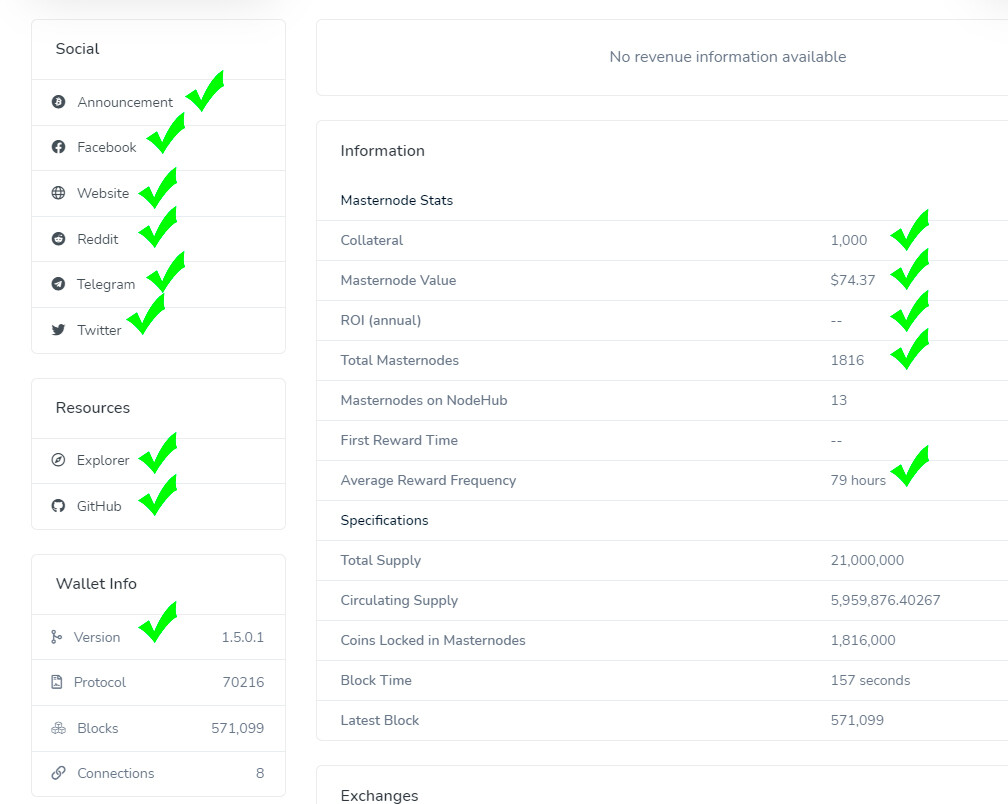Click the Telegram paper plane icon
This screenshot has width=1008, height=804.
(58, 283)
